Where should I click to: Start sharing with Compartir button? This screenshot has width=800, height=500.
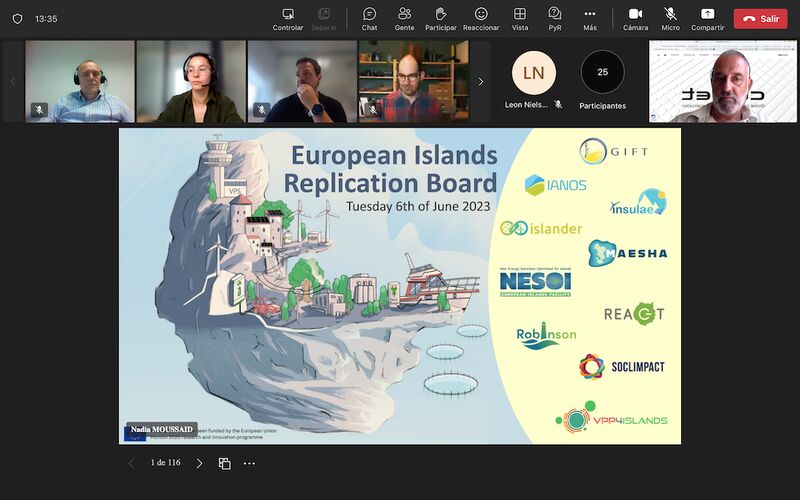(x=707, y=19)
